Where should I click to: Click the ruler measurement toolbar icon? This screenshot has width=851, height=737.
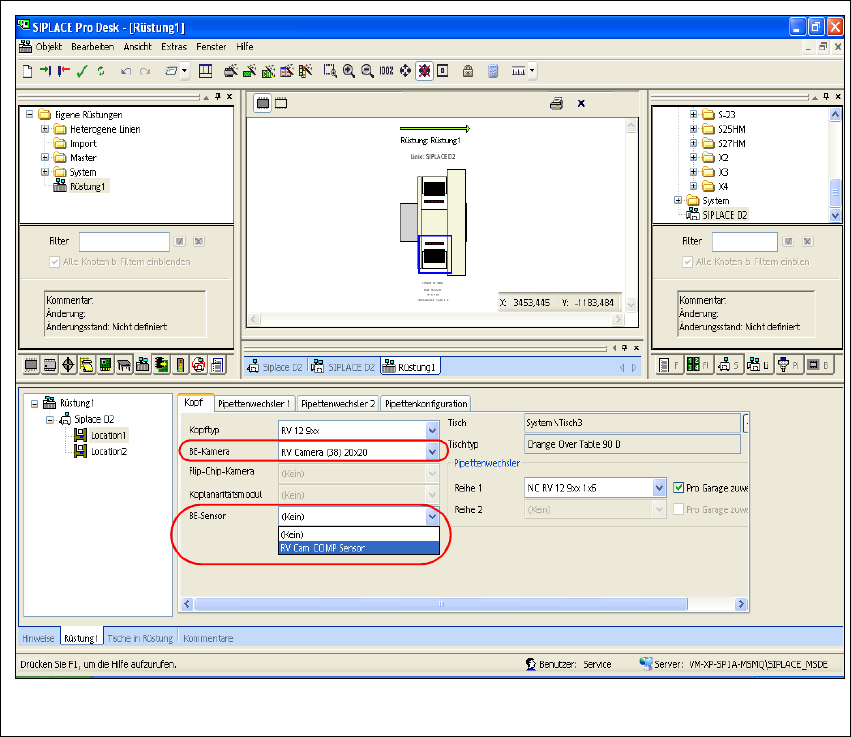(518, 71)
